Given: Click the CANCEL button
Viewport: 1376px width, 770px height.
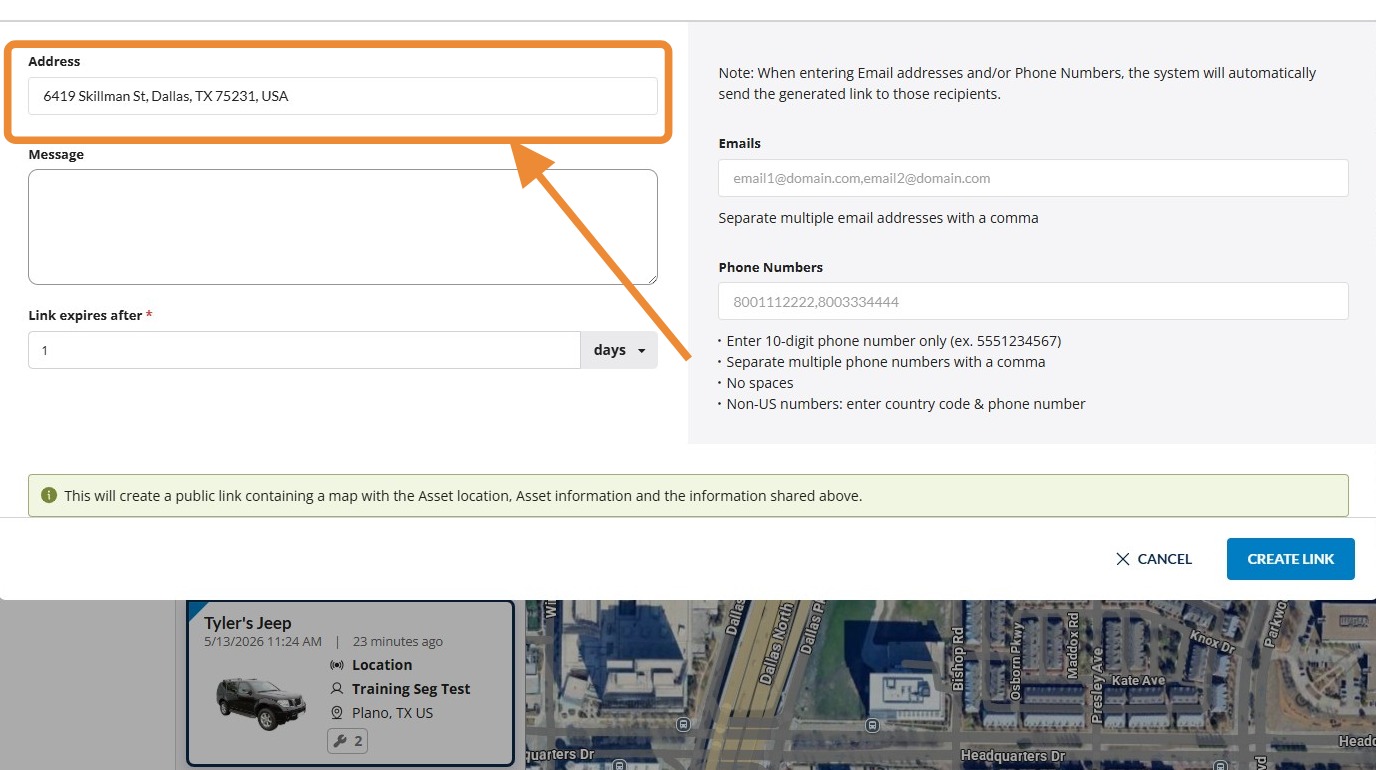Looking at the screenshot, I should pos(1154,559).
